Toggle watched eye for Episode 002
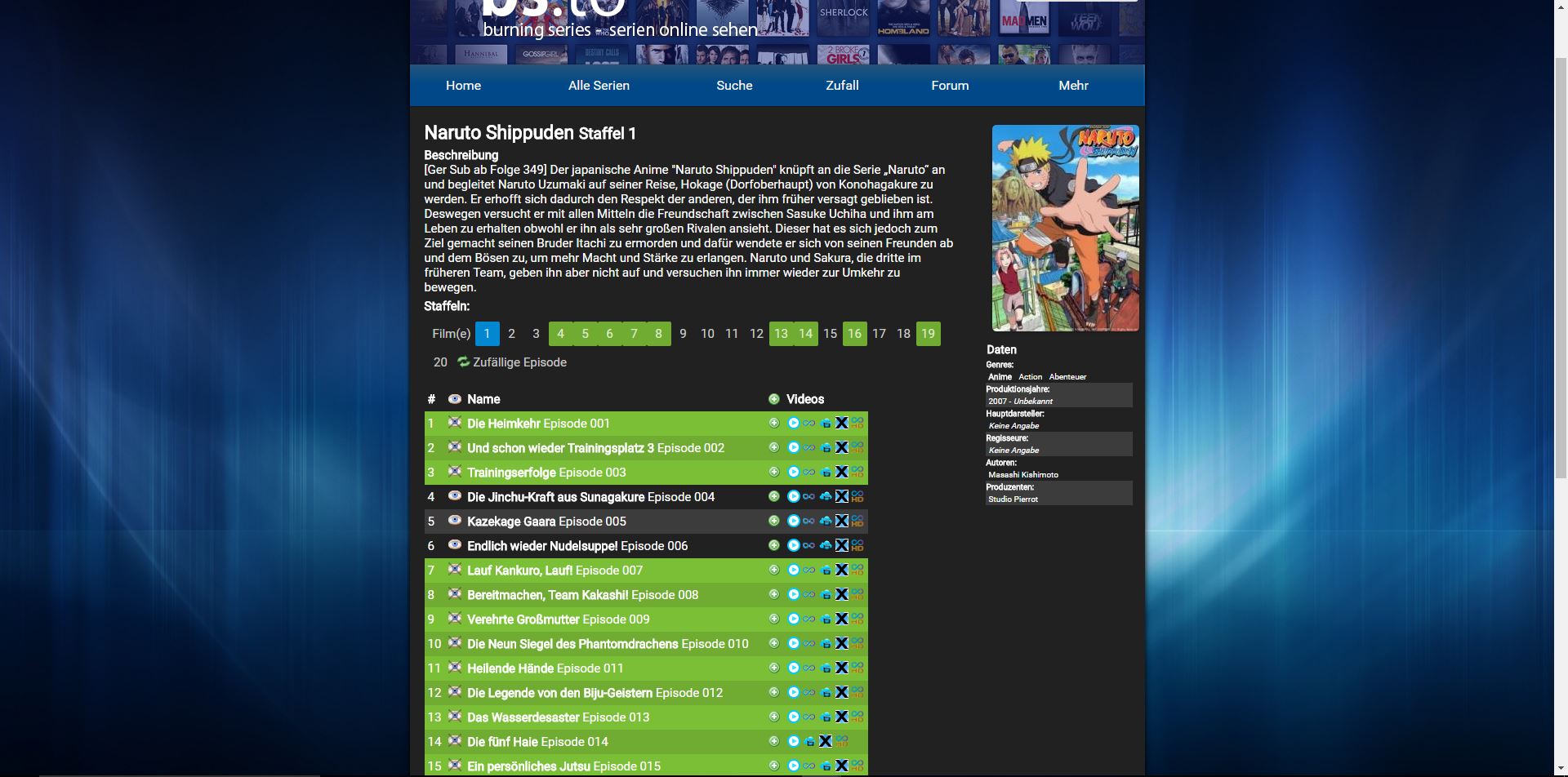The width and height of the screenshot is (1568, 777). (455, 447)
